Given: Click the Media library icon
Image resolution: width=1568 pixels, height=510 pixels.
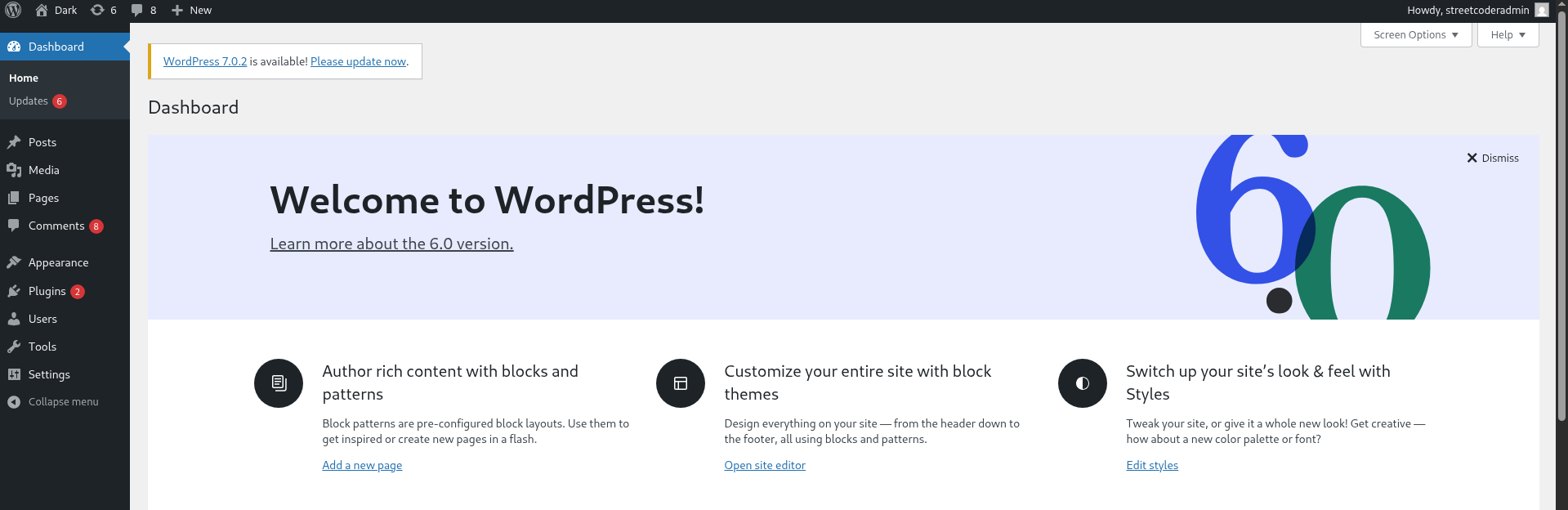Looking at the screenshot, I should point(14,170).
